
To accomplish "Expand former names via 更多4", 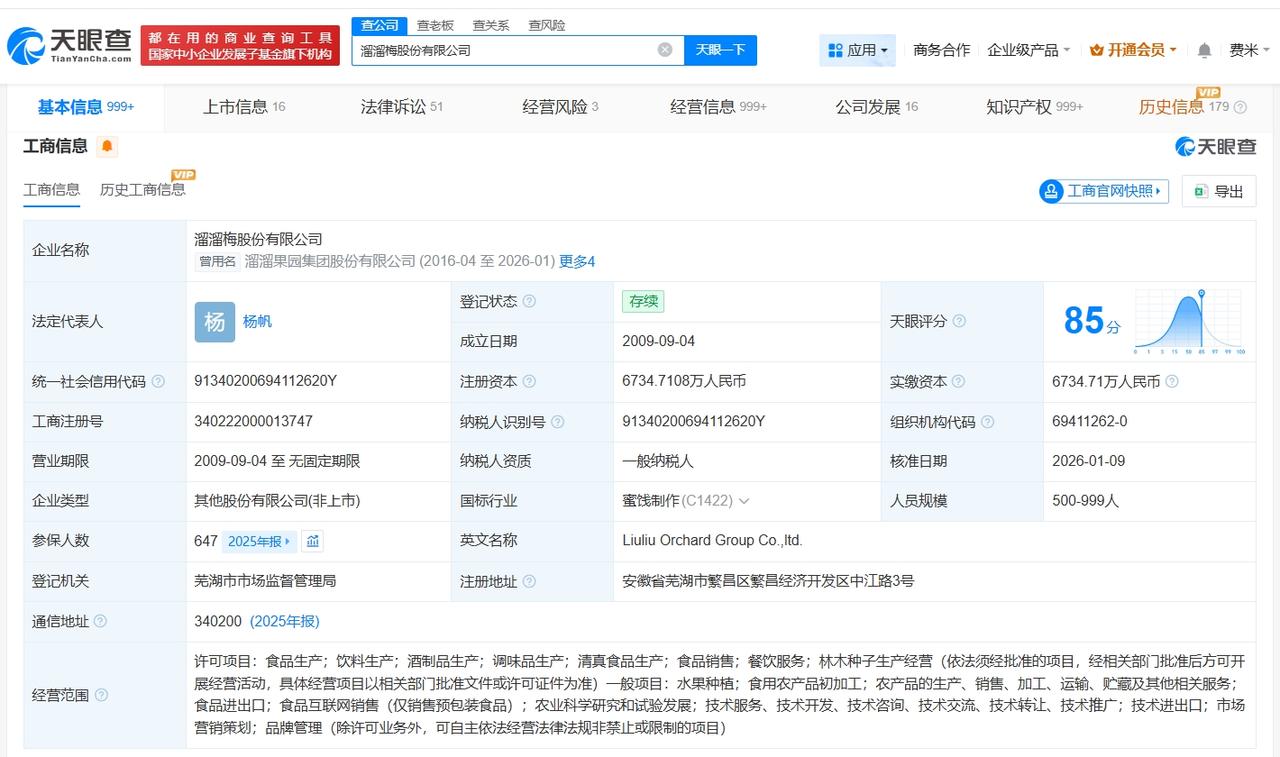I will pyautogui.click(x=577, y=261).
